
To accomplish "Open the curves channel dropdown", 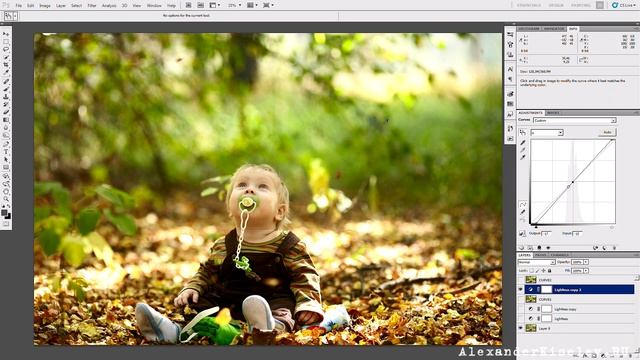I will pos(547,133).
